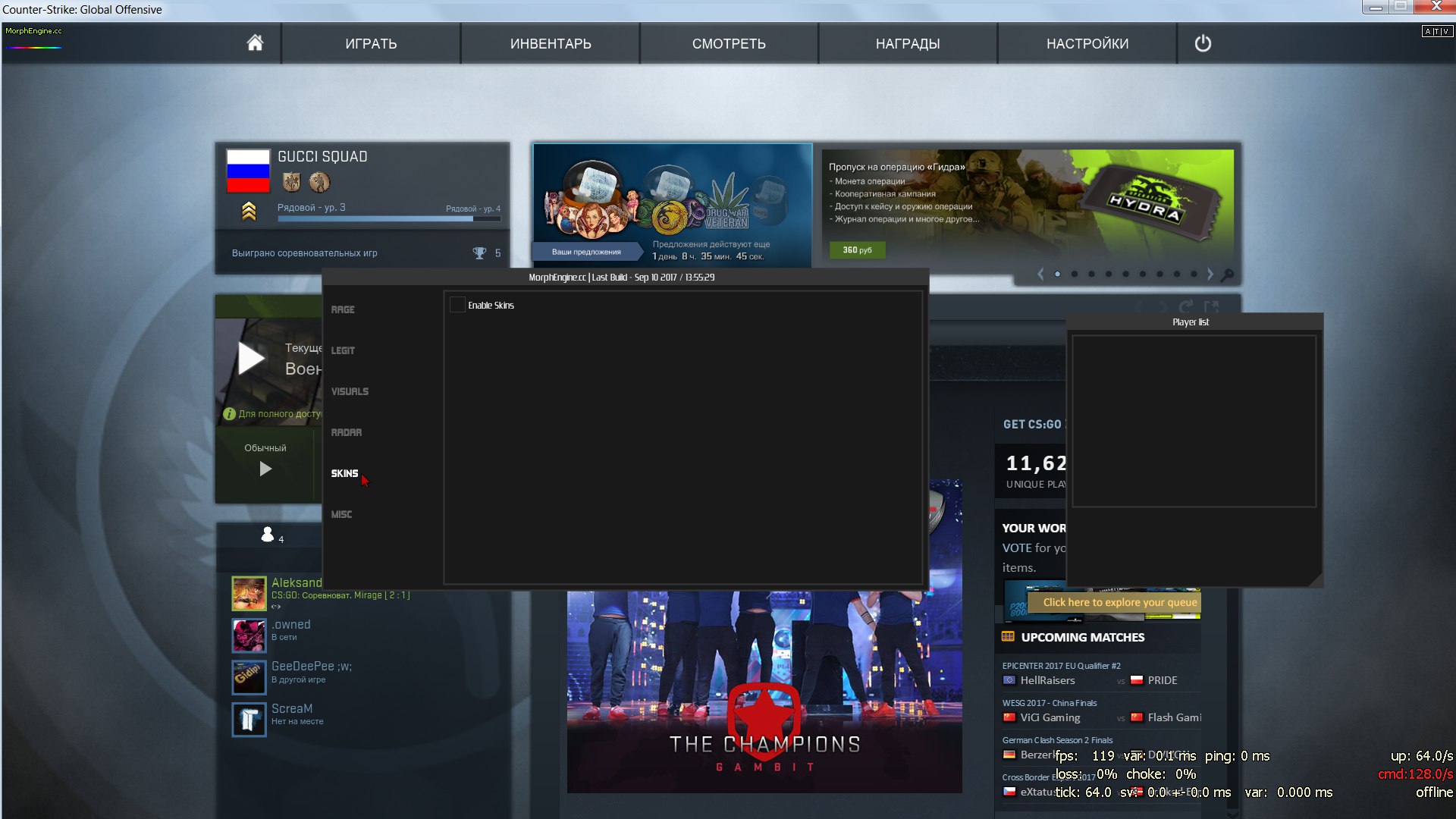Click the ScreaM friend name

click(292, 708)
